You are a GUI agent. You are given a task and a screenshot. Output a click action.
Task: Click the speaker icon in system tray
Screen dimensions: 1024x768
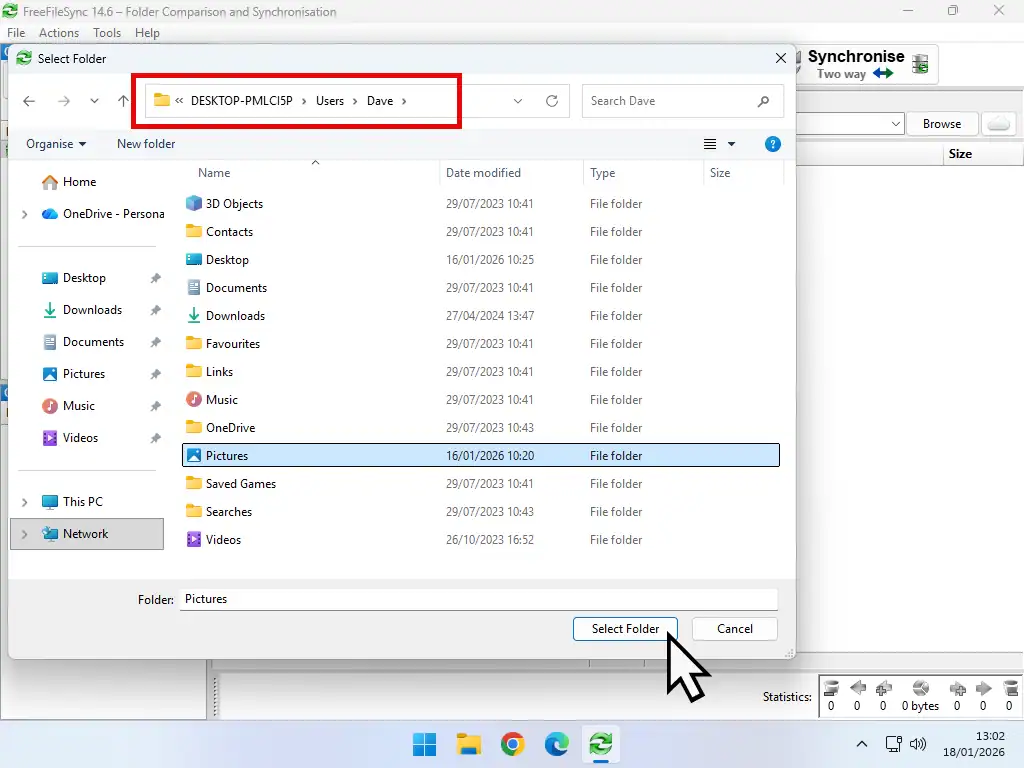pos(918,744)
